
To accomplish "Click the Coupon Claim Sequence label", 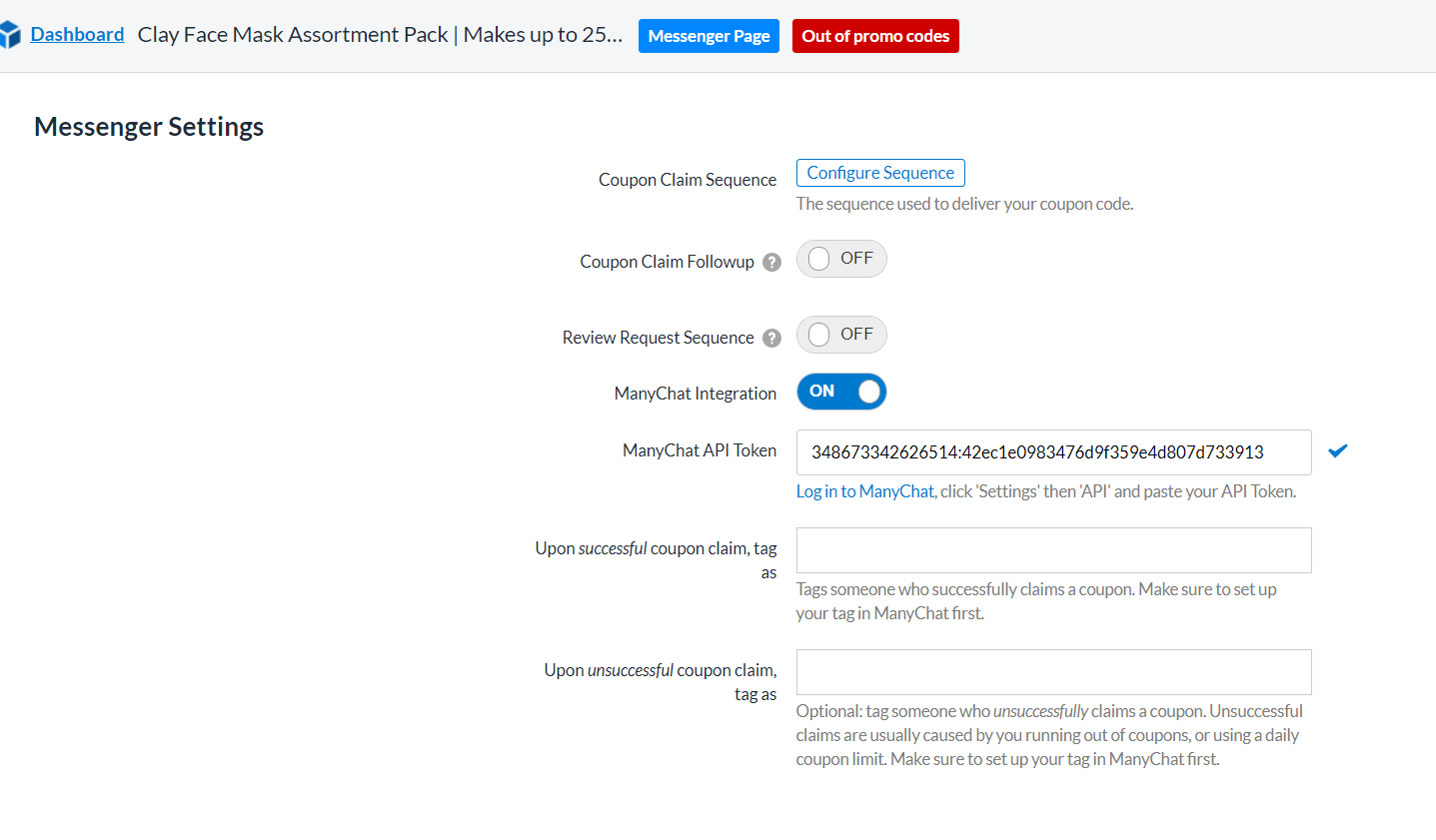I will point(688,180).
